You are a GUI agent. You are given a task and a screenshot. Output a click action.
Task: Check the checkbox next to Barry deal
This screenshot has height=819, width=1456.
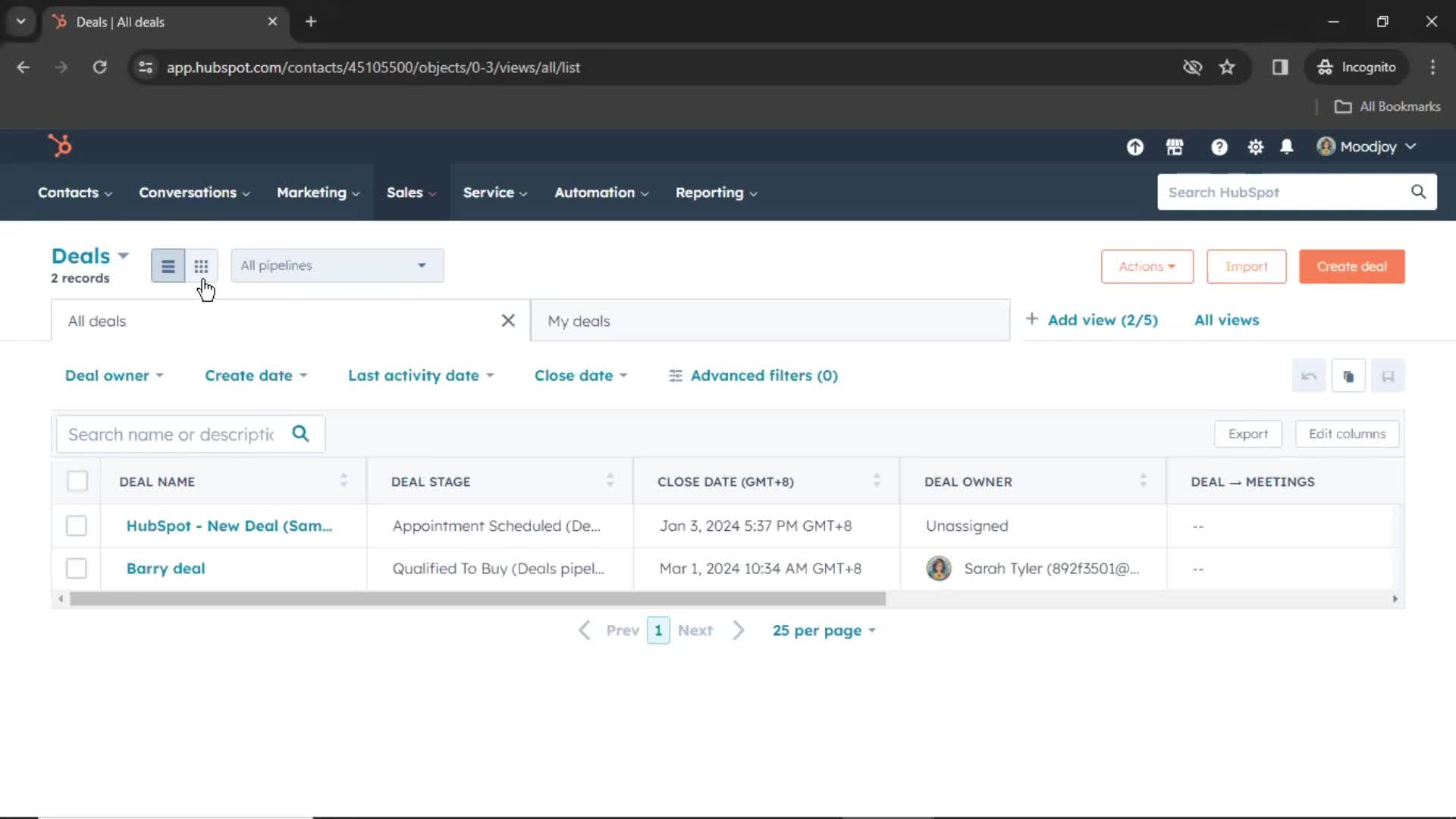tap(77, 568)
